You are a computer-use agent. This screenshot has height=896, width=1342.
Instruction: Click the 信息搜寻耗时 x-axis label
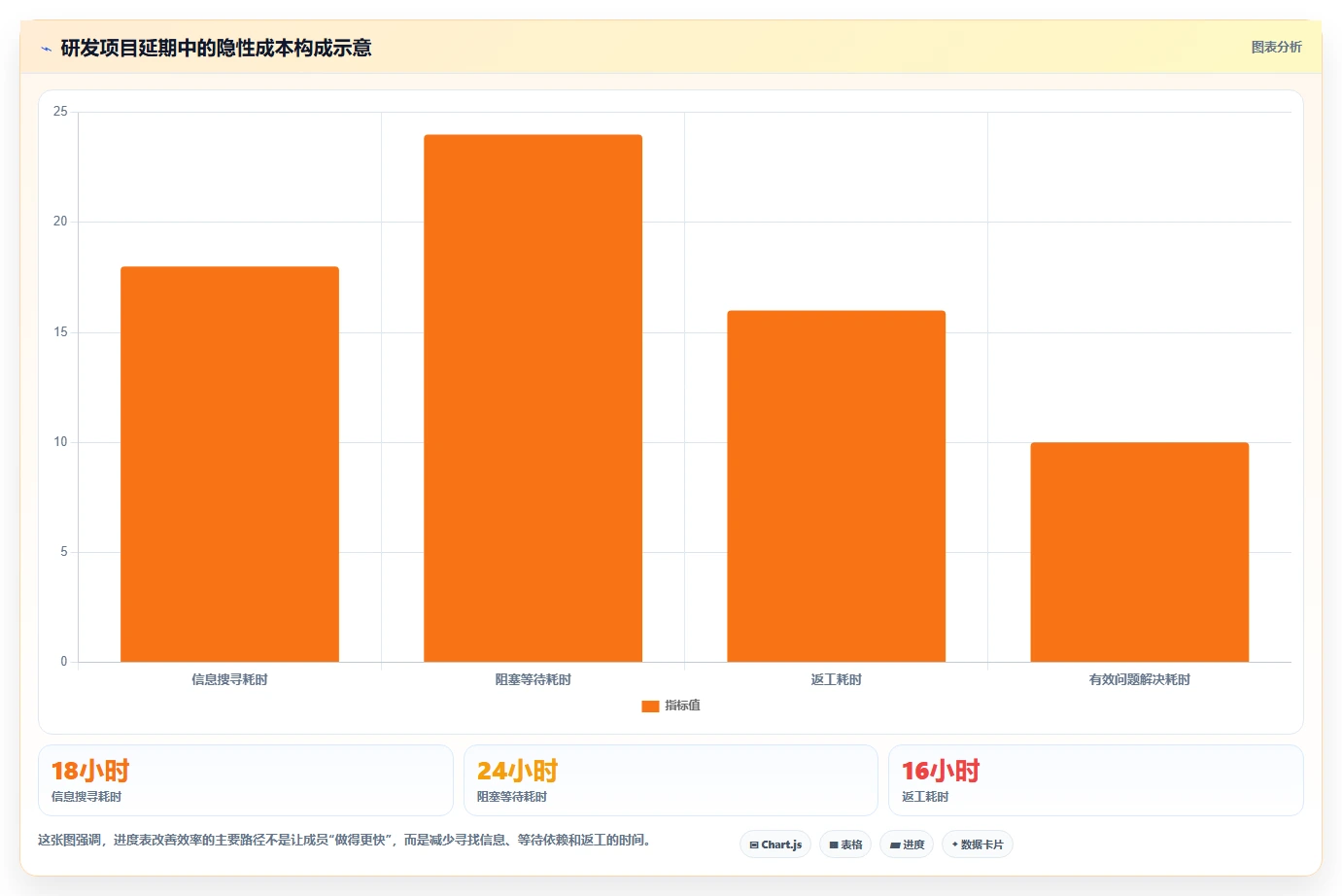[229, 679]
